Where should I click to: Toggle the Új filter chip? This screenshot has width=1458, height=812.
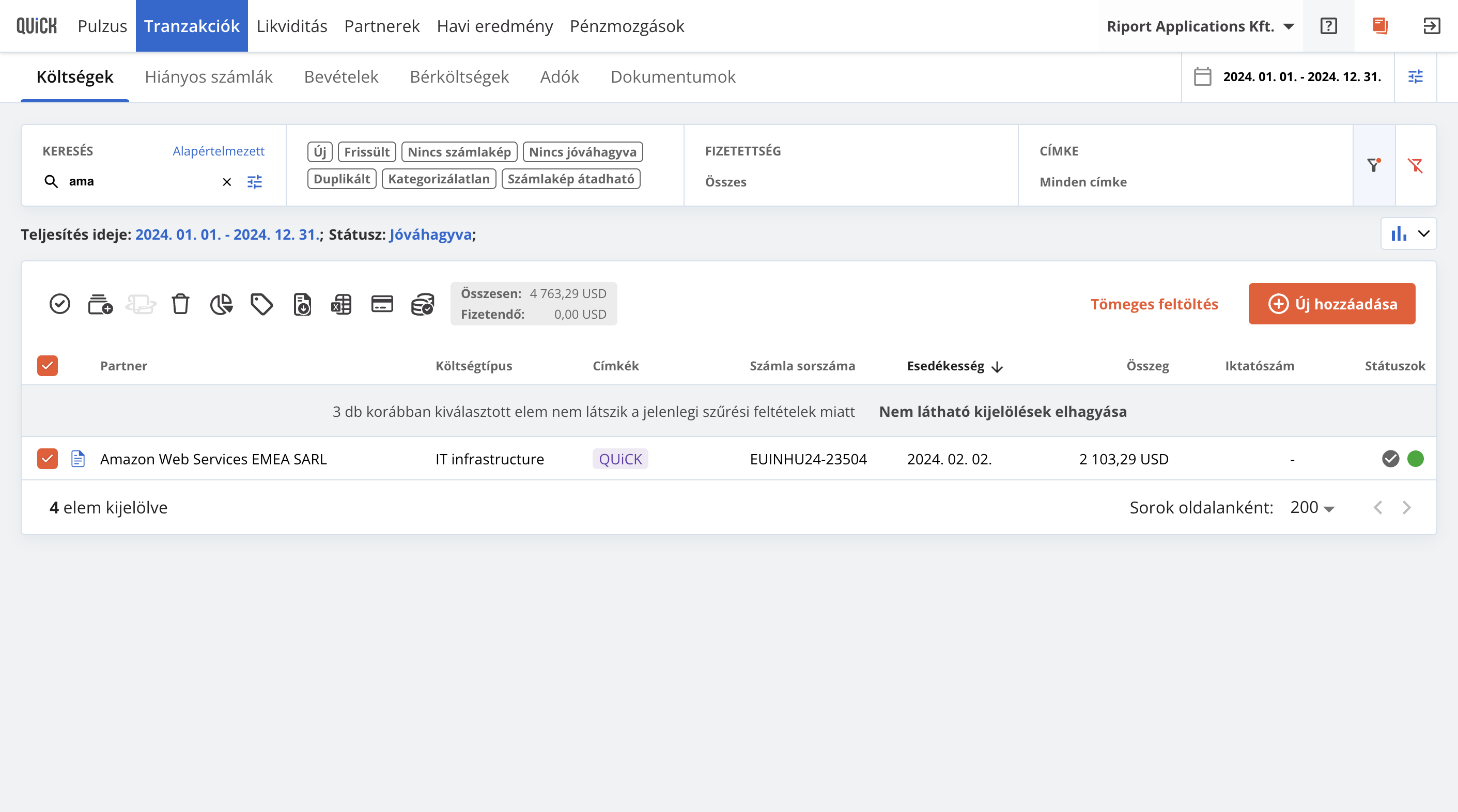click(x=320, y=152)
